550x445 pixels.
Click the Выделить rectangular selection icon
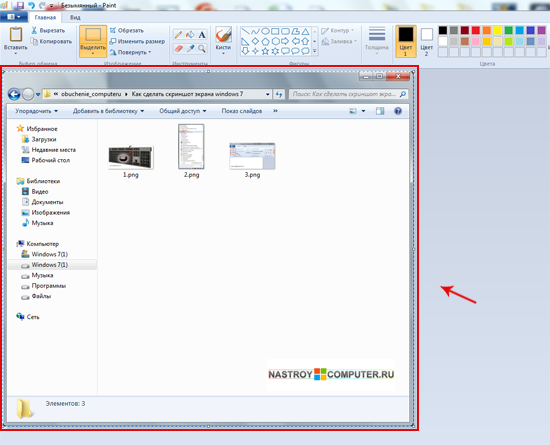click(x=93, y=34)
